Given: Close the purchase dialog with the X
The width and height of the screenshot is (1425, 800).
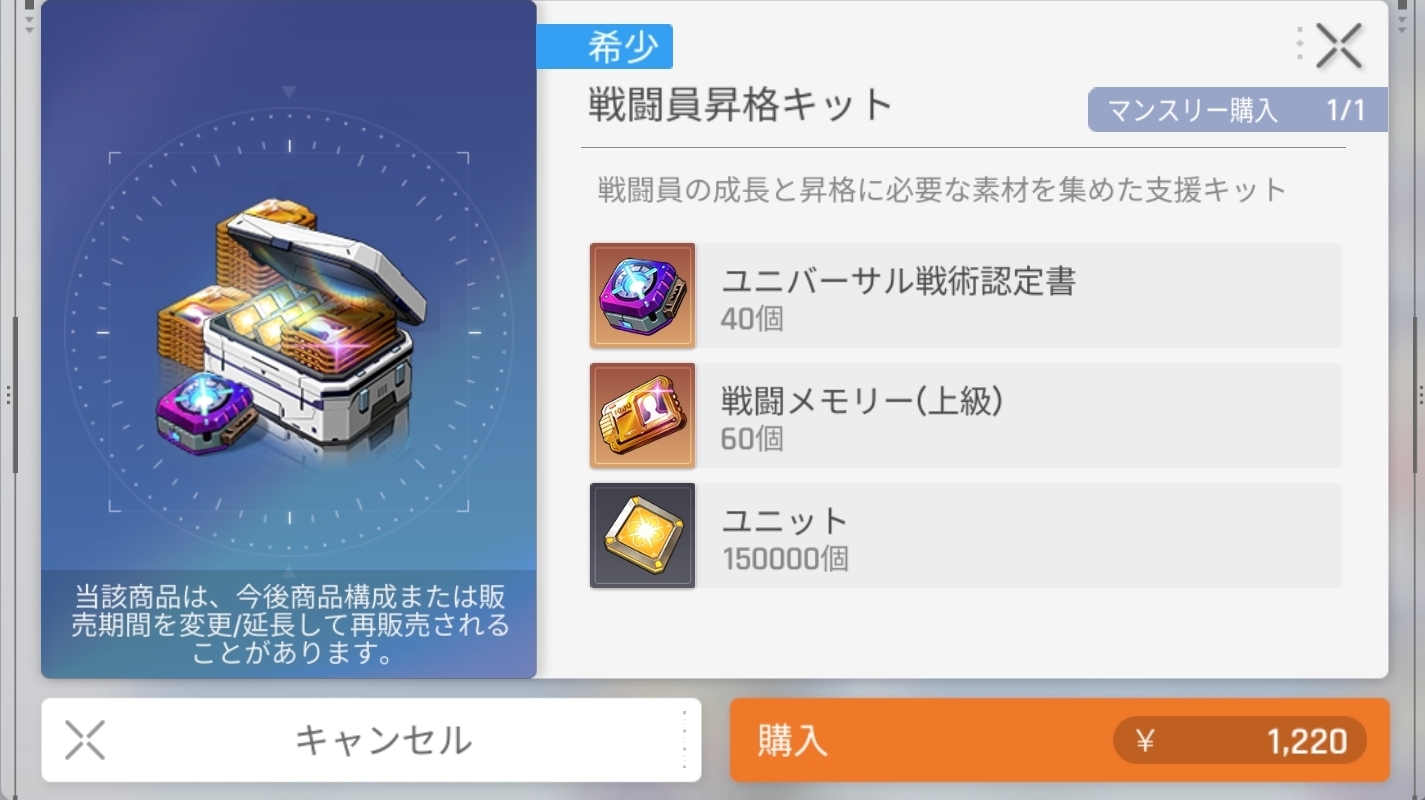Looking at the screenshot, I should tap(1339, 46).
